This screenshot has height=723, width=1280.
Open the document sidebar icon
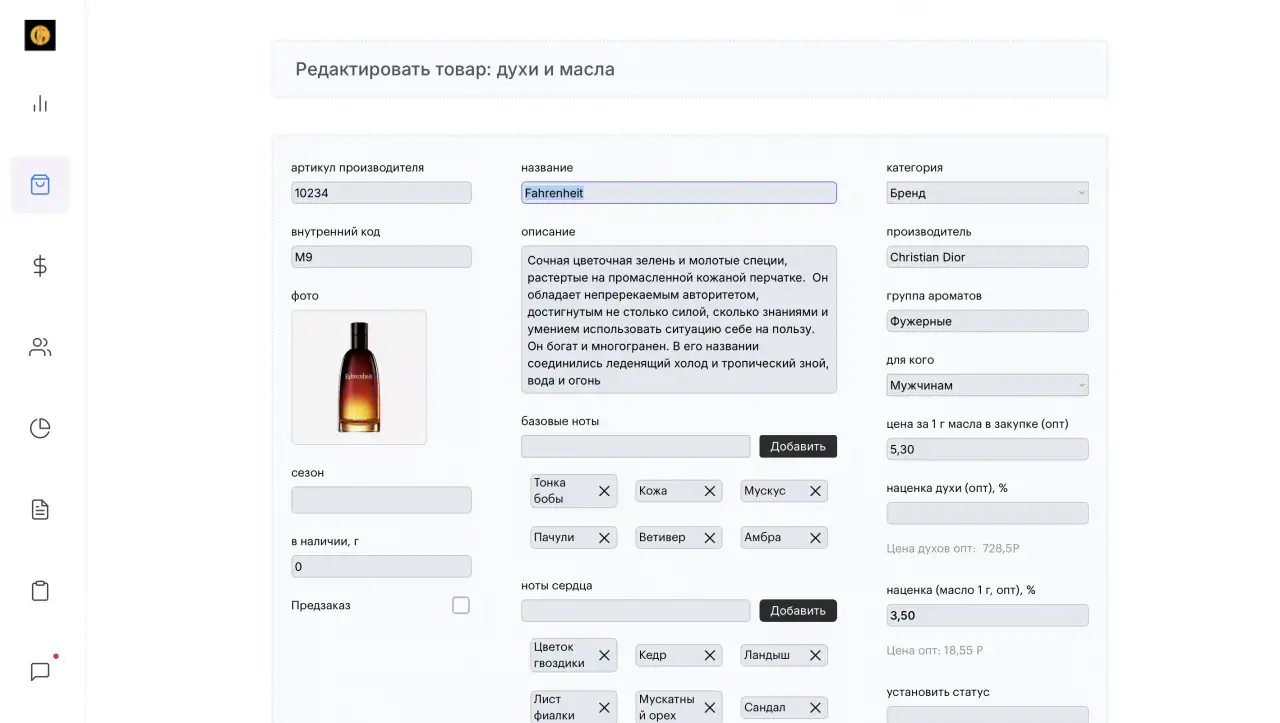(x=40, y=510)
